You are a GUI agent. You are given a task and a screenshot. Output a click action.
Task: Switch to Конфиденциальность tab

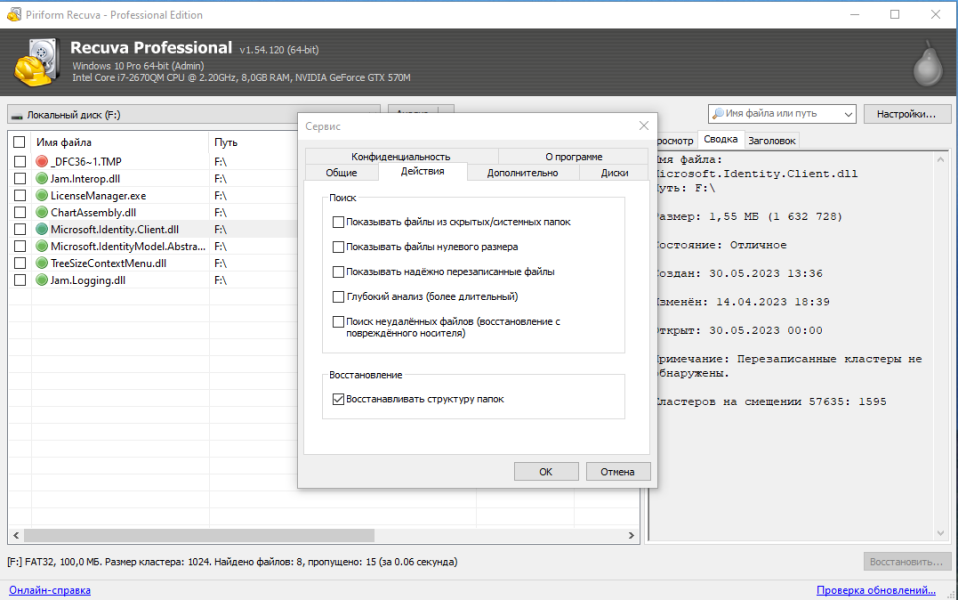click(401, 156)
